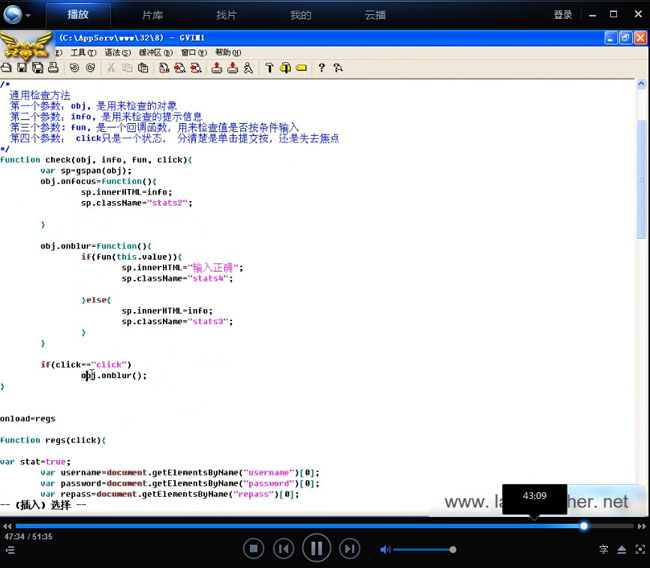This screenshot has height=568, width=650.
Task: Click the help question mark toolbar icon
Action: 321,68
